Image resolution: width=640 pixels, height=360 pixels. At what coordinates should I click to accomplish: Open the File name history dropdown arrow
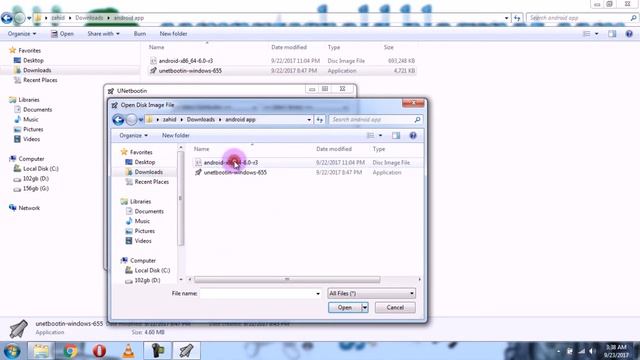[318, 293]
